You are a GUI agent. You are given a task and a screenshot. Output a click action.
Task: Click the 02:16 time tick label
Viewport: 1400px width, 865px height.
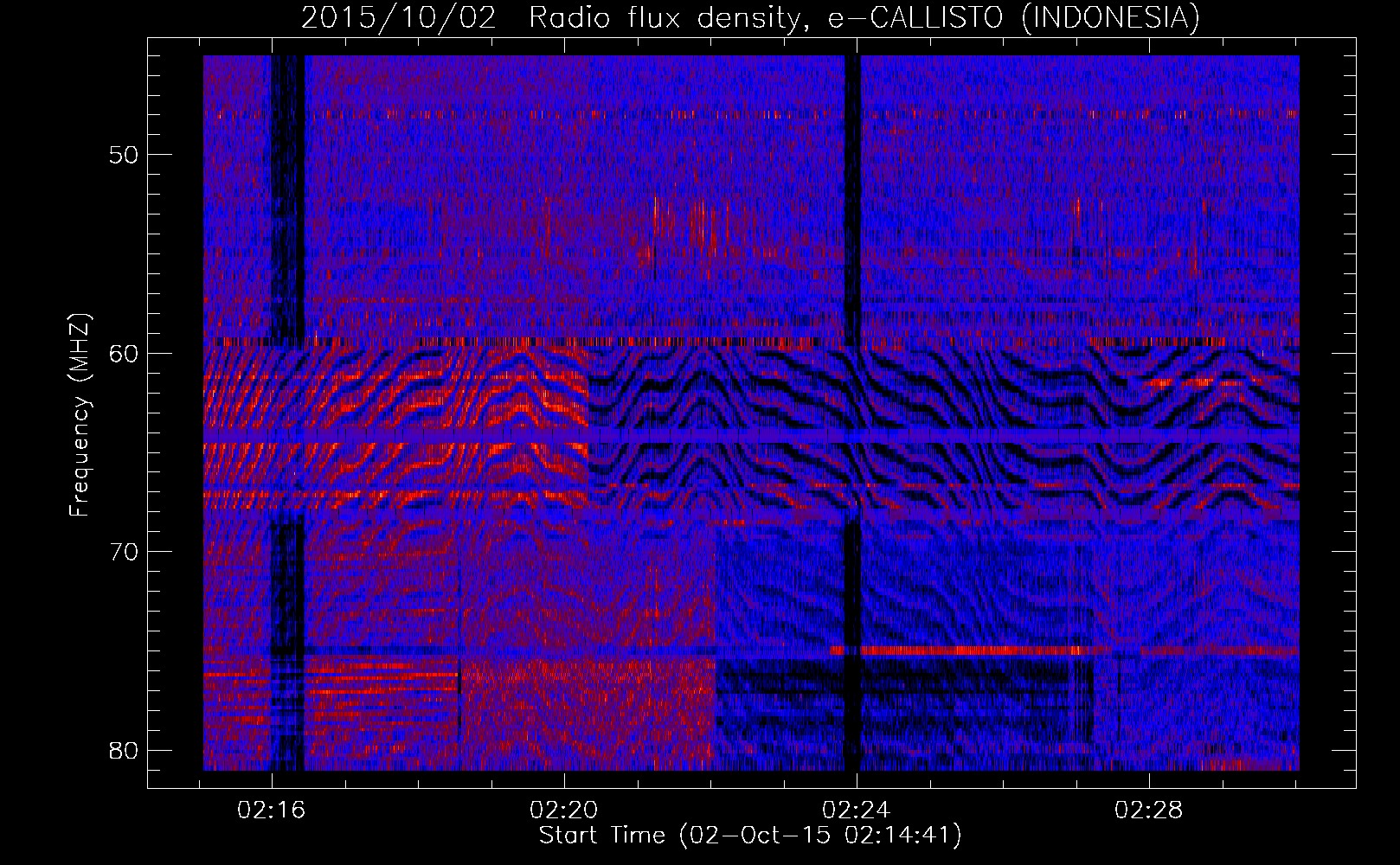pos(272,811)
